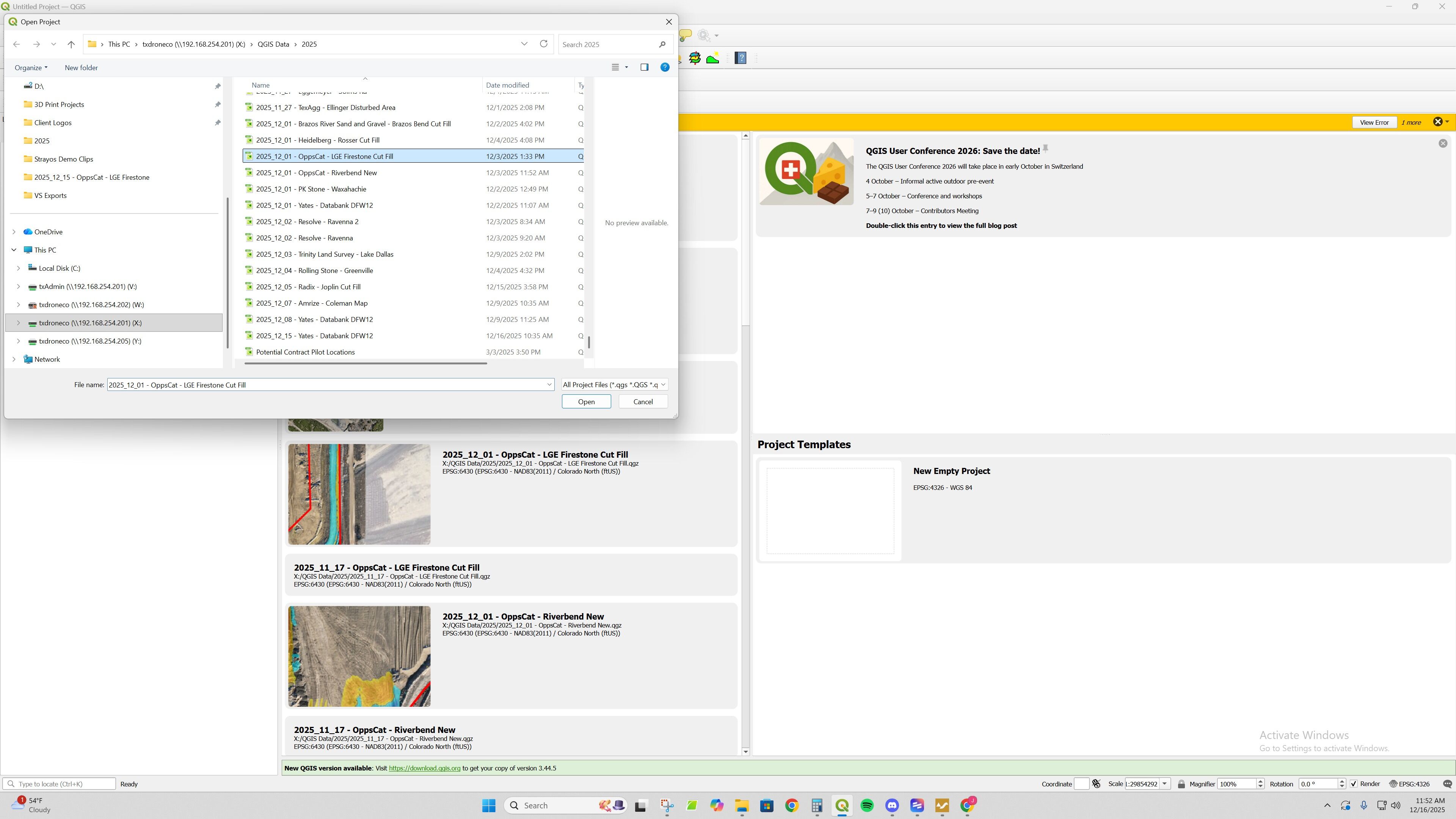This screenshot has height=819, width=1456.
Task: Go back in the Open Project dialog
Action: [x=16, y=44]
